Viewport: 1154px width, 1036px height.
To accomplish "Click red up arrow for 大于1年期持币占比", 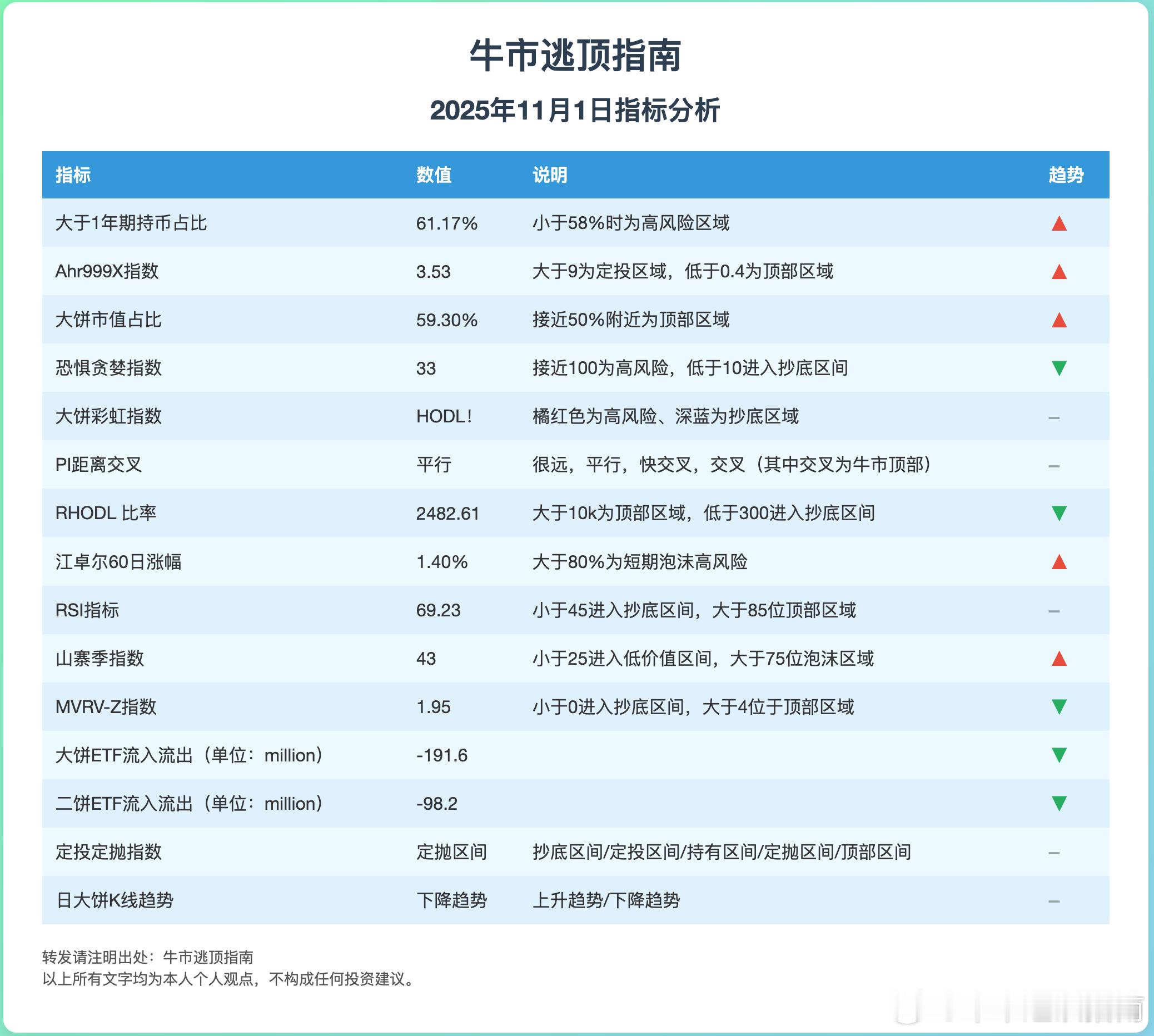I will coord(1058,224).
